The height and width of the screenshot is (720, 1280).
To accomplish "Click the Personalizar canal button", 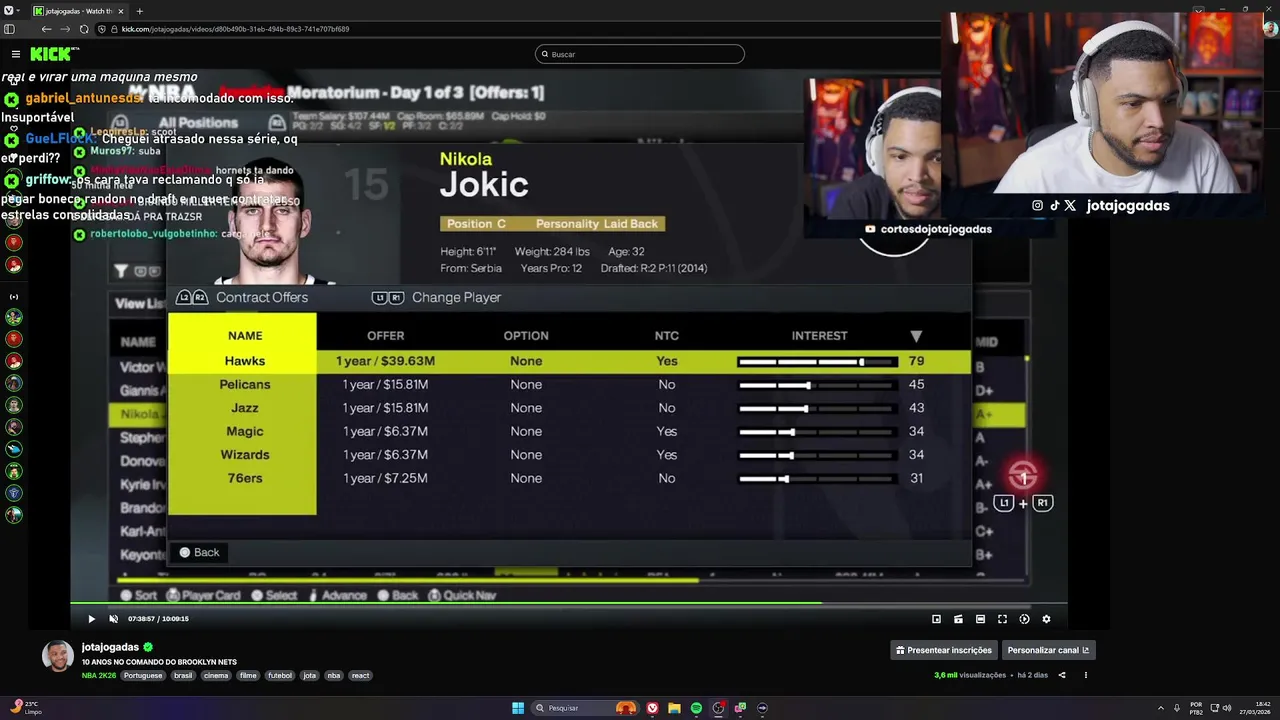I will coord(1049,650).
